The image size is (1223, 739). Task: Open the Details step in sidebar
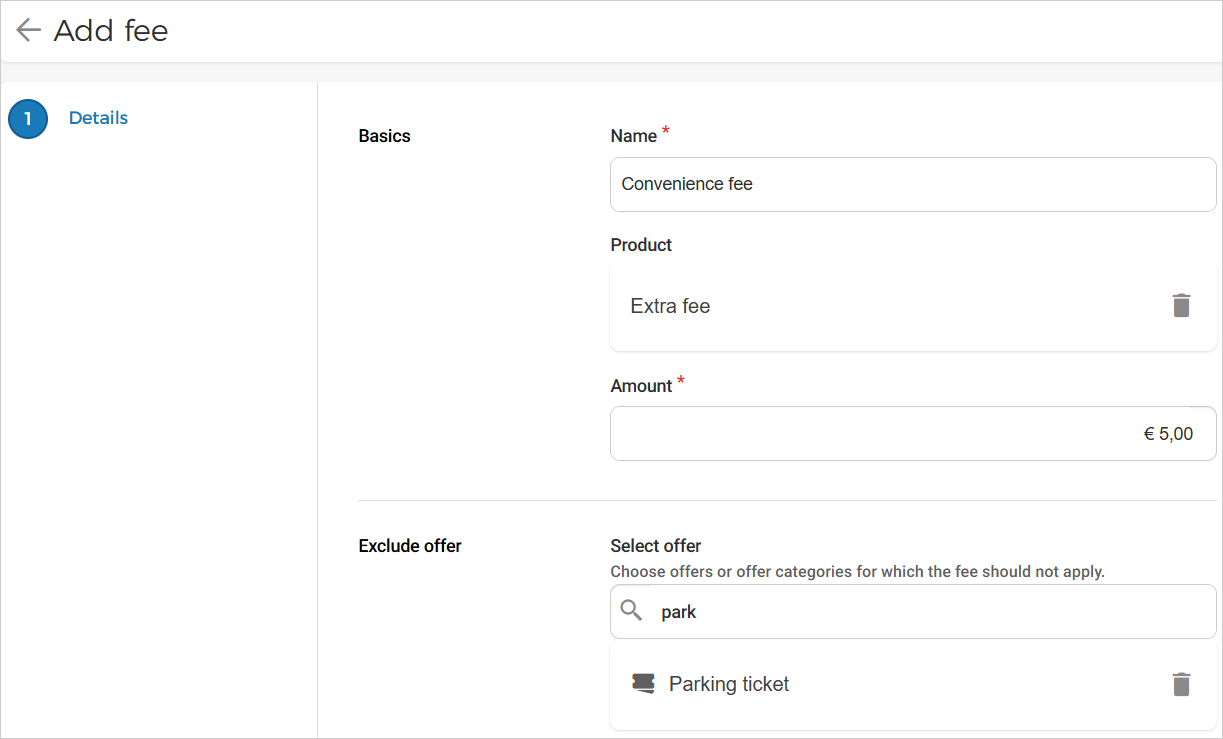tap(98, 118)
